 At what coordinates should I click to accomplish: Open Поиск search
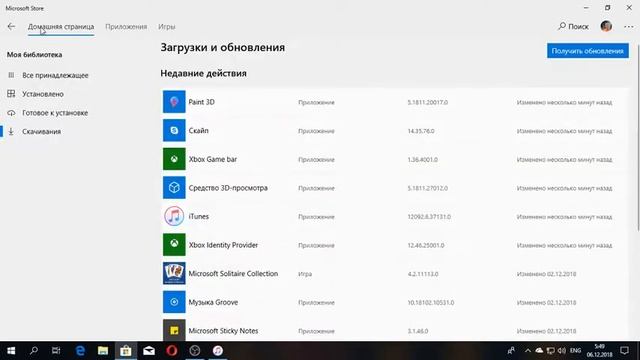(573, 27)
